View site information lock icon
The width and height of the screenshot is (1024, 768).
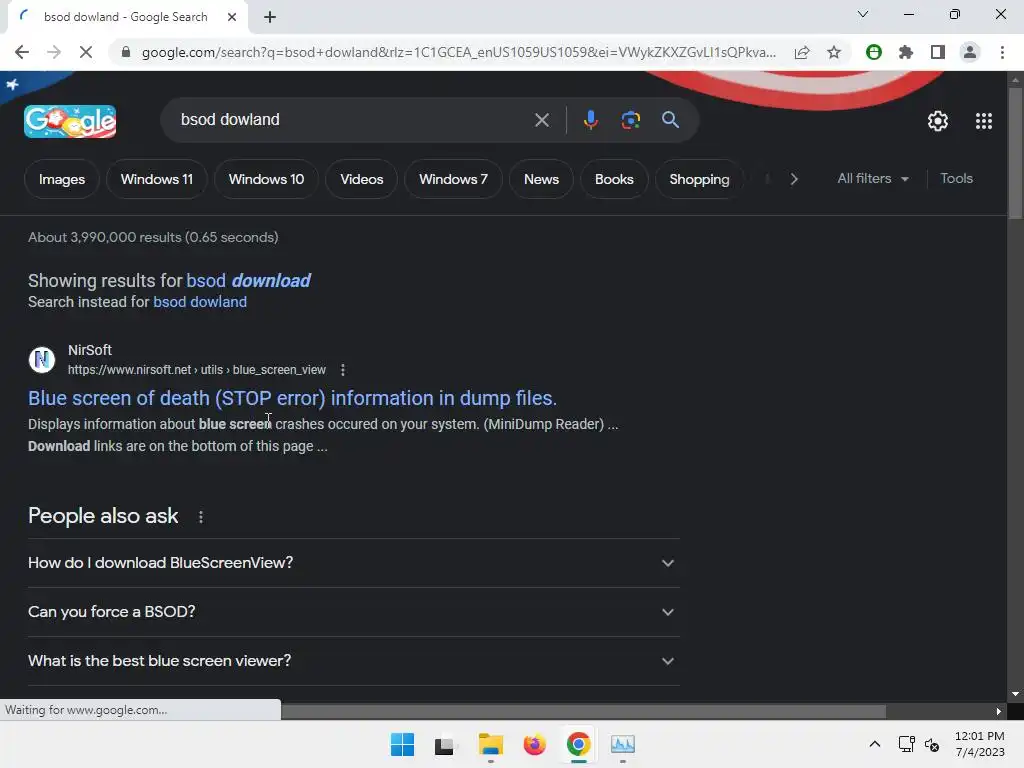pos(126,52)
